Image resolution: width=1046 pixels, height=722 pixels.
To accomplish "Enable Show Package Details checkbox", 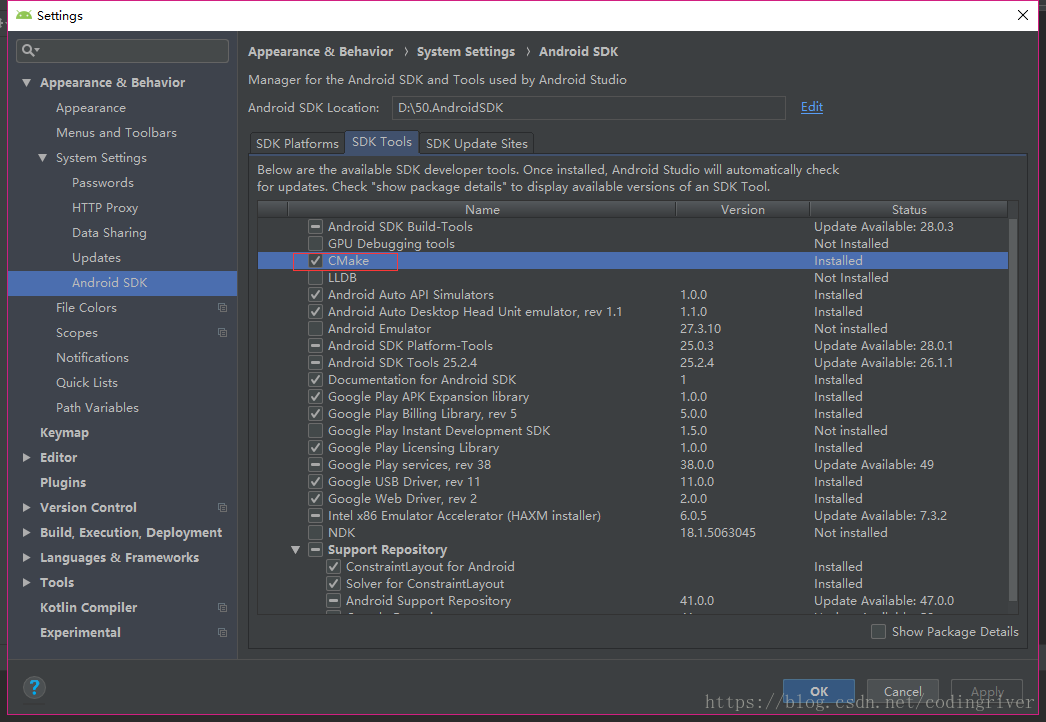I will pos(879,631).
